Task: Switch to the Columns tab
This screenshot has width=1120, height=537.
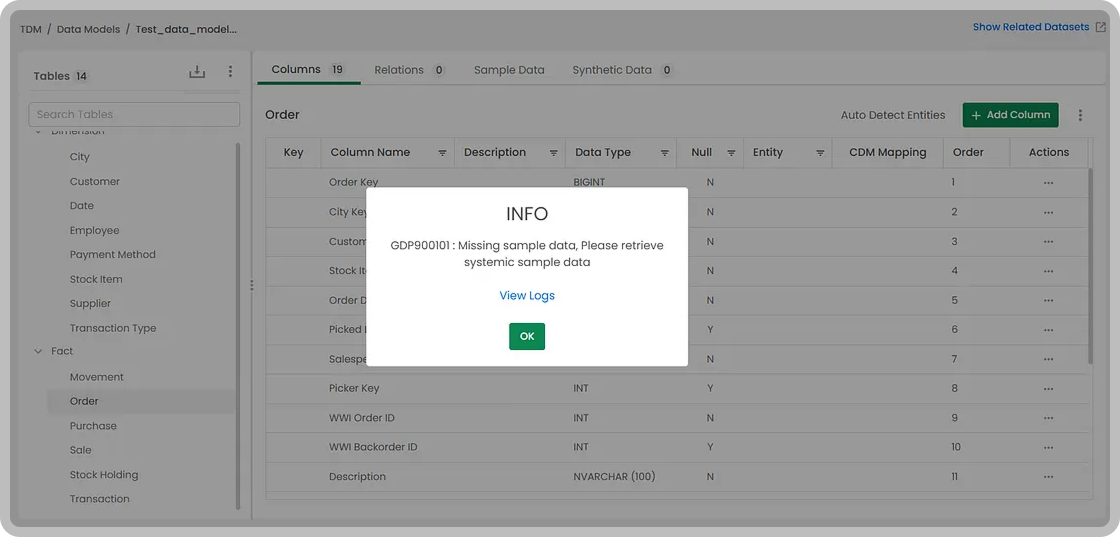Action: [x=308, y=70]
